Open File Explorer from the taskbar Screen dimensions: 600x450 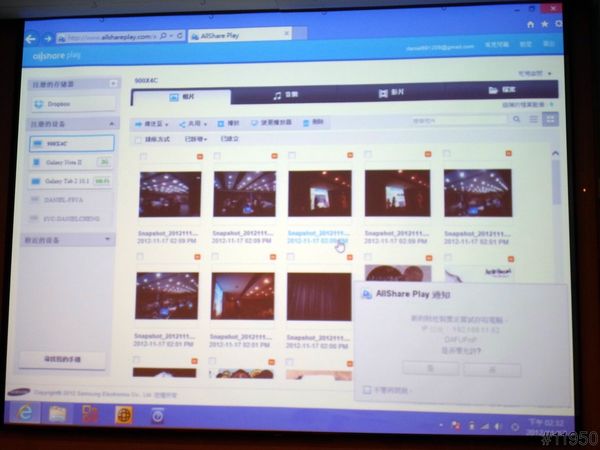pos(57,414)
